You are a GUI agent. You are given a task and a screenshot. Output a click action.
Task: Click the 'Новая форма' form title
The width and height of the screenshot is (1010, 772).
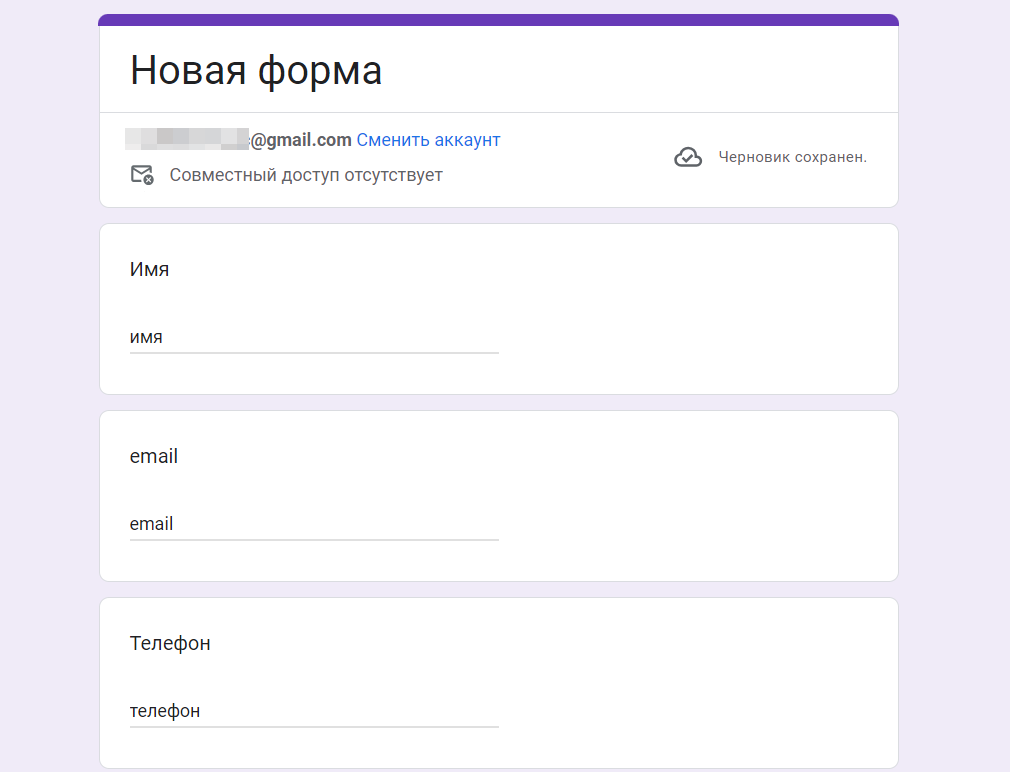click(x=256, y=70)
